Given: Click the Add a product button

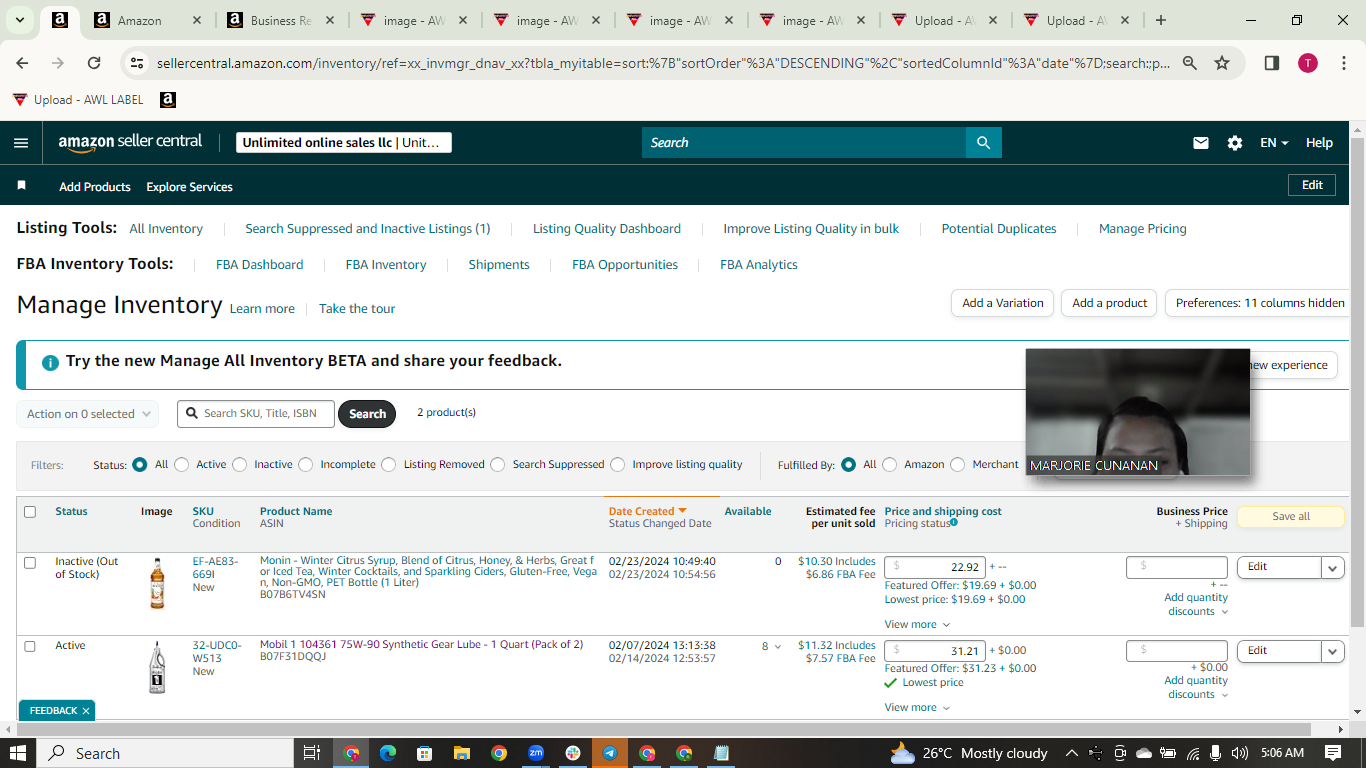Looking at the screenshot, I should click(1109, 303).
